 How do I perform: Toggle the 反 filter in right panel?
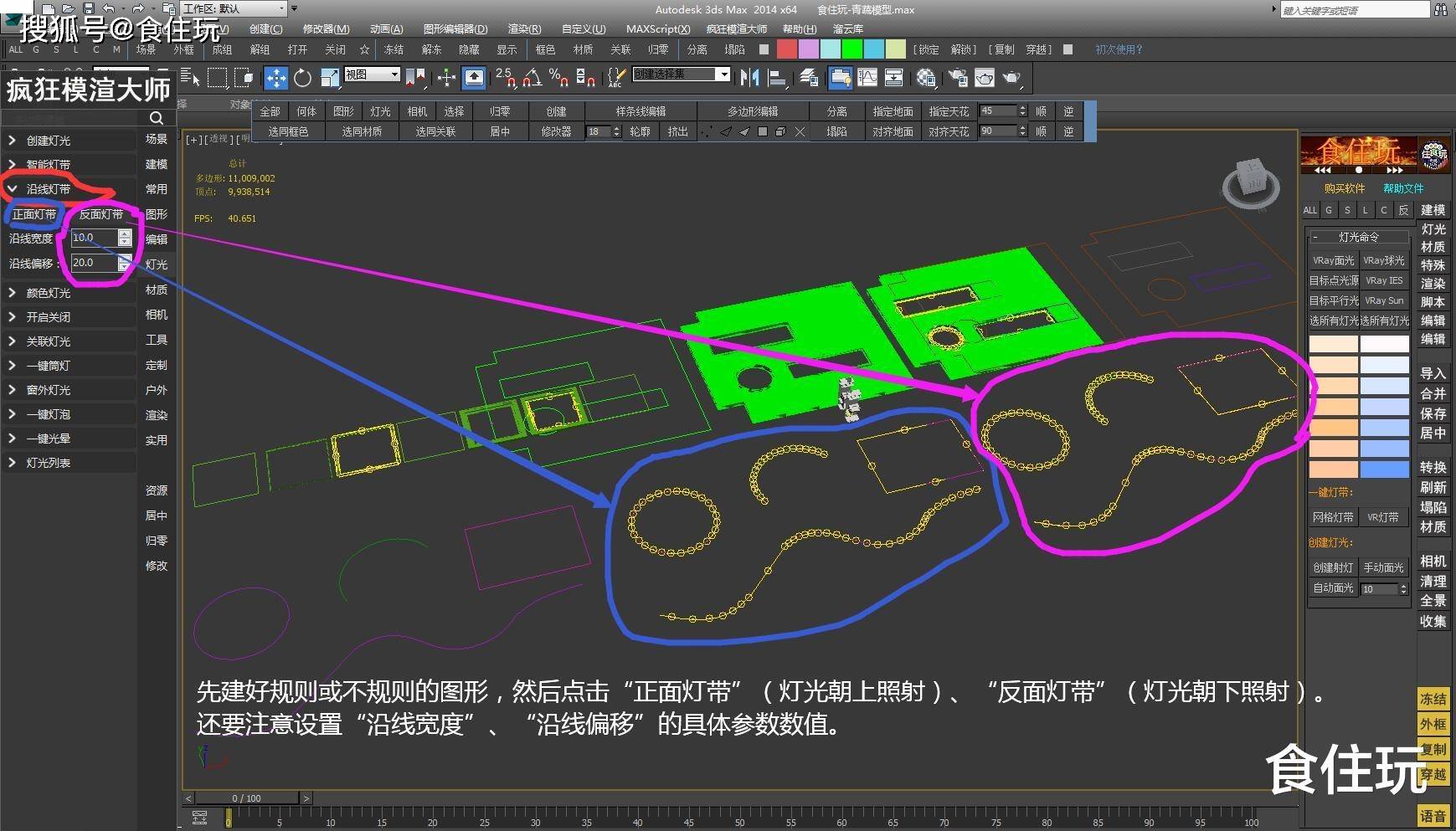tap(1403, 210)
